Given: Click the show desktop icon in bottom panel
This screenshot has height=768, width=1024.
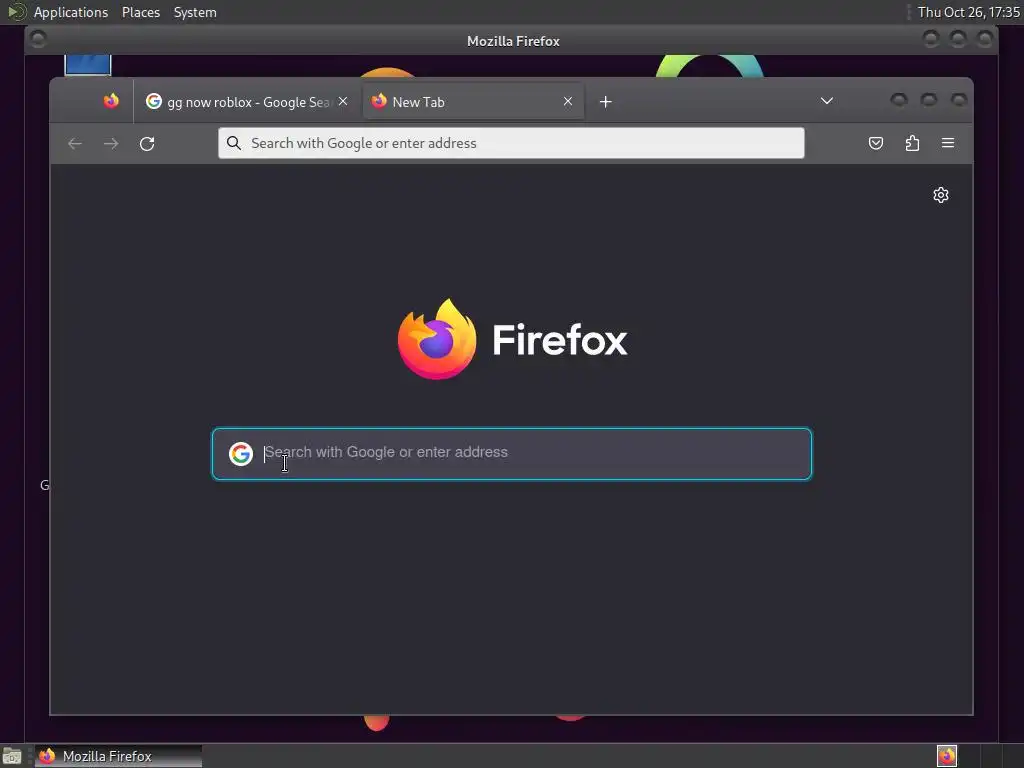Looking at the screenshot, I should (12, 756).
